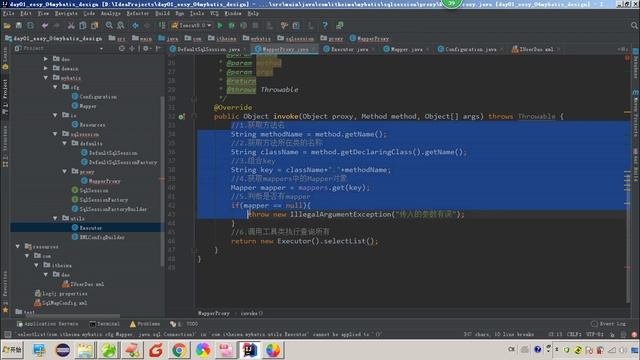
Task: Collapse the io package node
Action: pyautogui.click(x=55, y=116)
